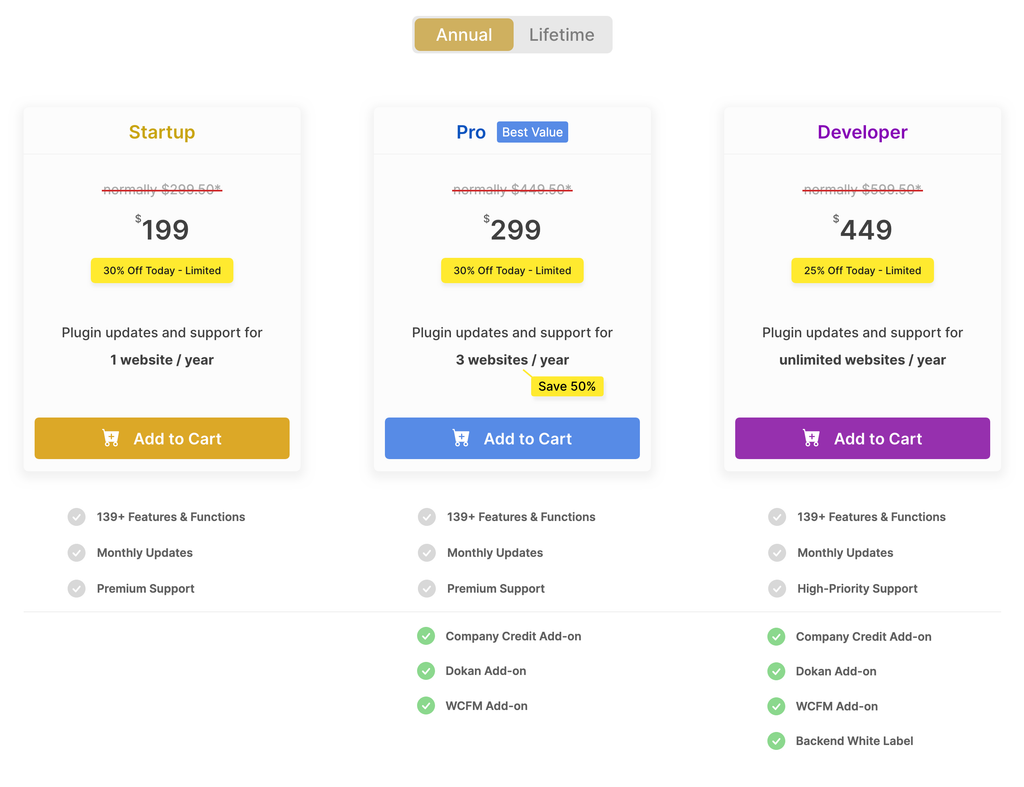Click struck-through normally $599.50 price

click(862, 189)
